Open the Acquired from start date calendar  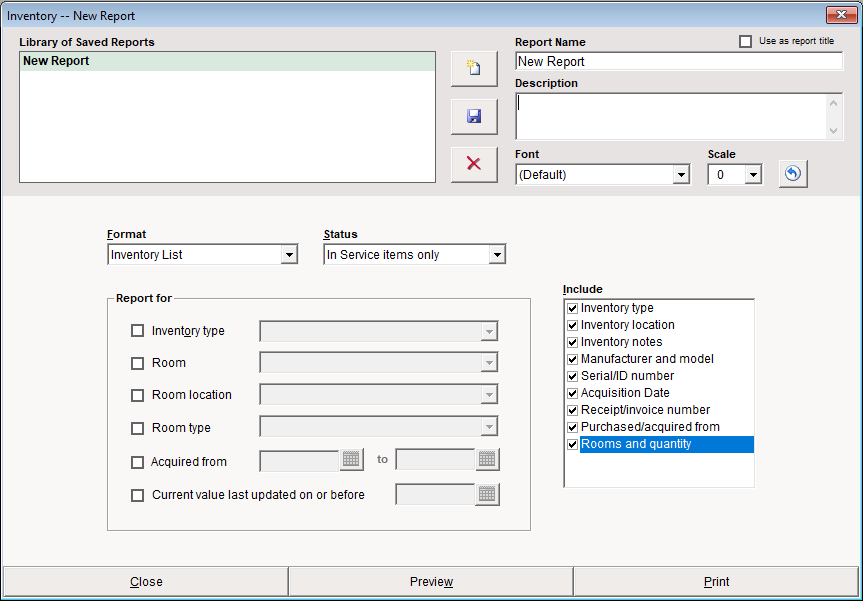(x=351, y=460)
